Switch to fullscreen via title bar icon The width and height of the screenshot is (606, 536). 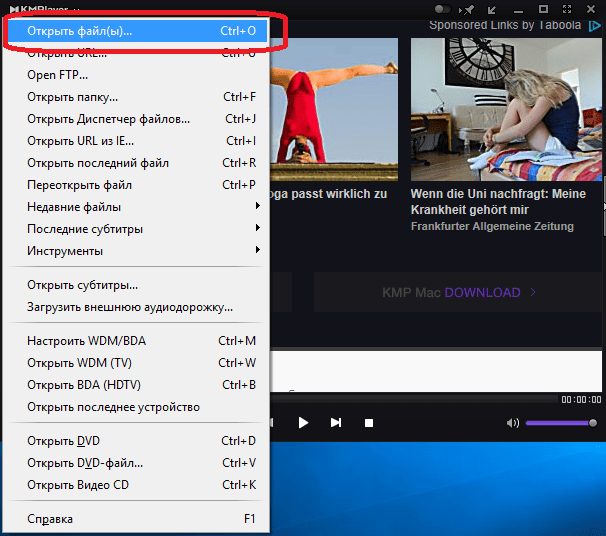tap(567, 9)
